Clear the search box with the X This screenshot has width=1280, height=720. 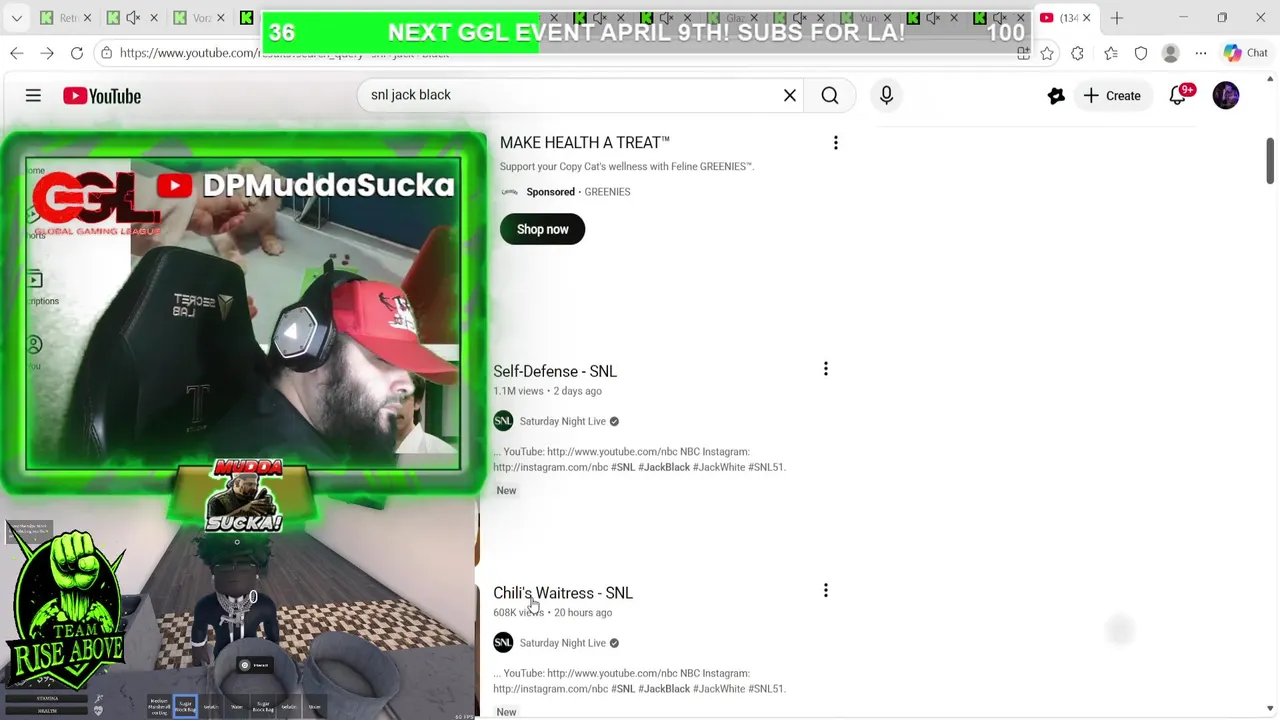(790, 95)
